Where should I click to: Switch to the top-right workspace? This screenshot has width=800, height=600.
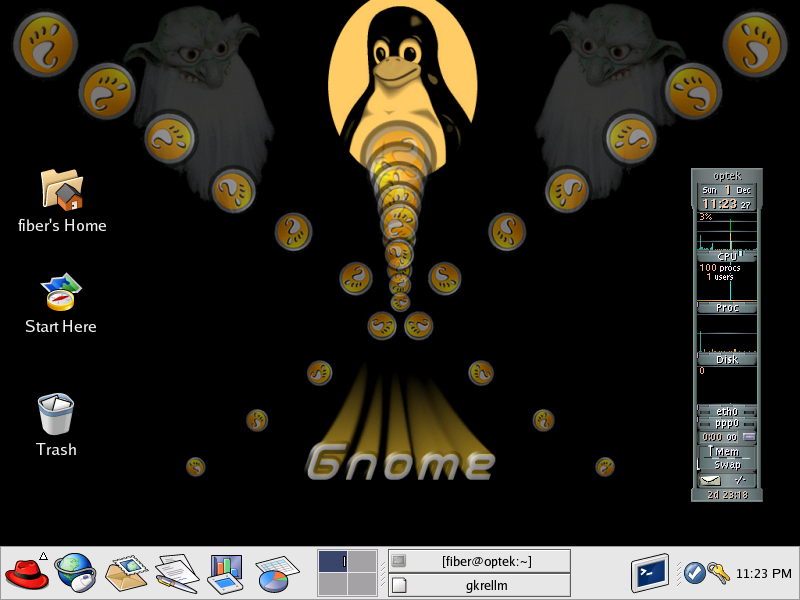(362, 561)
